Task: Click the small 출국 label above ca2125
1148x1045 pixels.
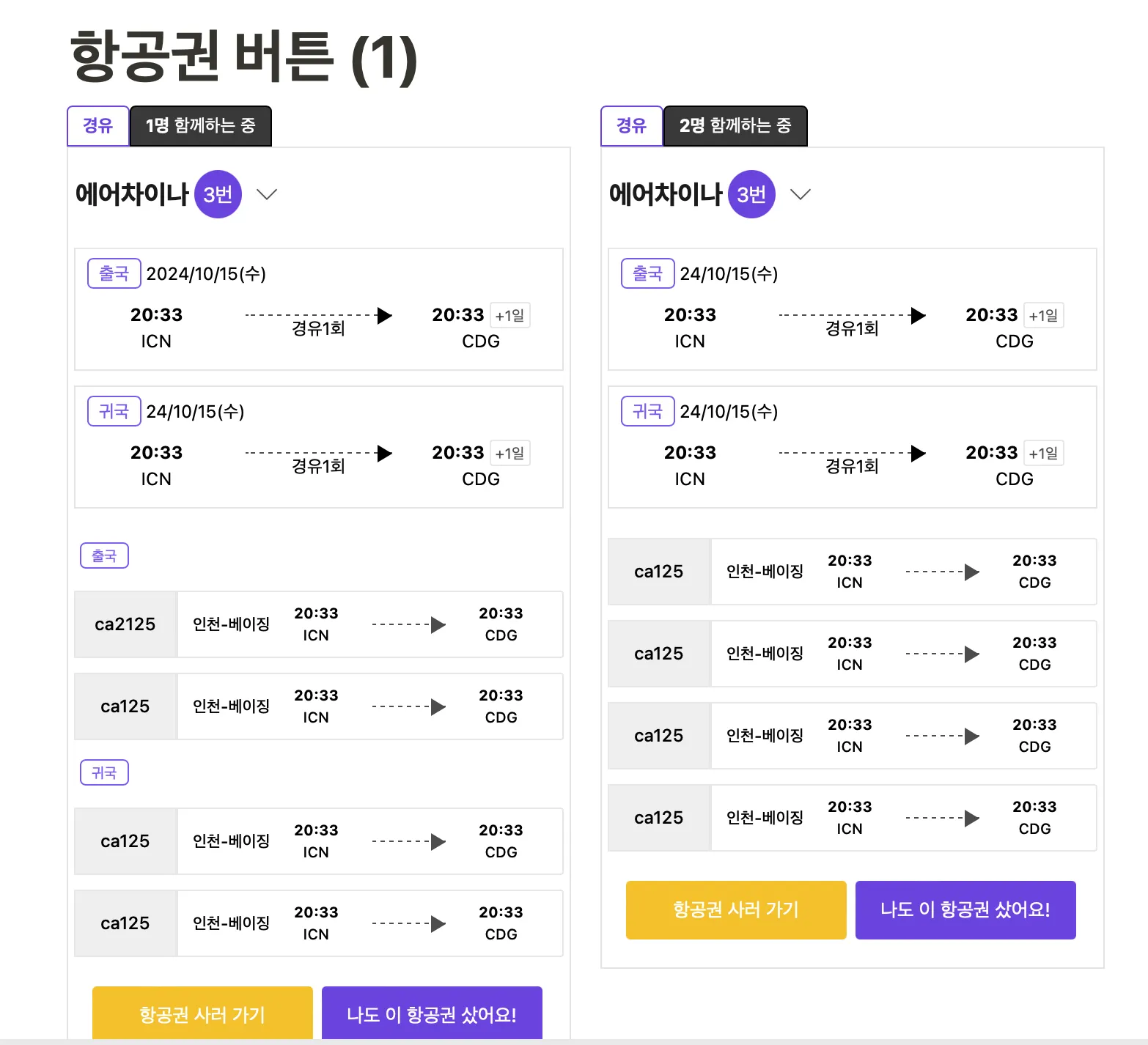Action: coord(104,555)
